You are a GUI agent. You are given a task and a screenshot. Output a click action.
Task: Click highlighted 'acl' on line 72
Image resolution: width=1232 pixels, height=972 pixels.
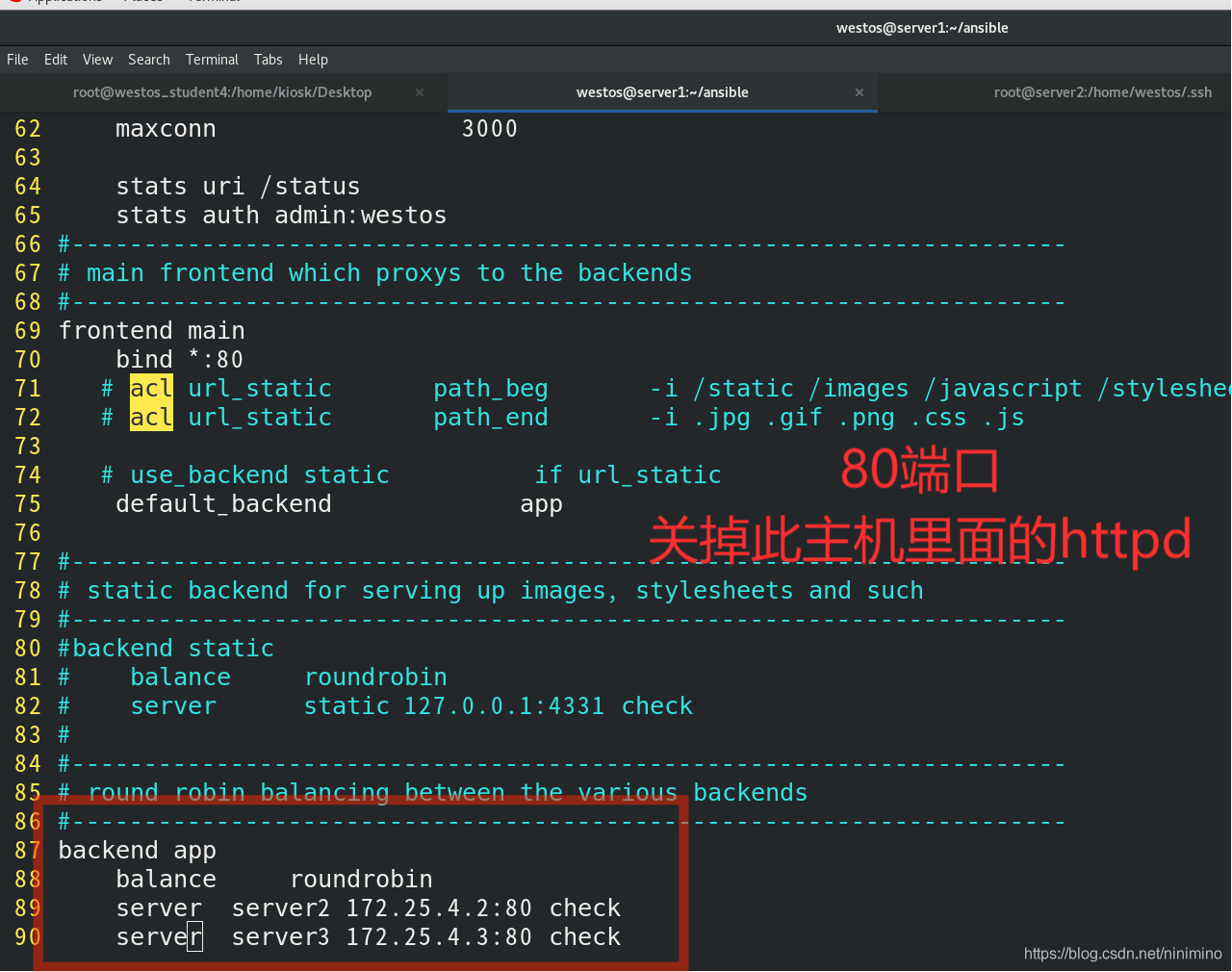(x=151, y=418)
